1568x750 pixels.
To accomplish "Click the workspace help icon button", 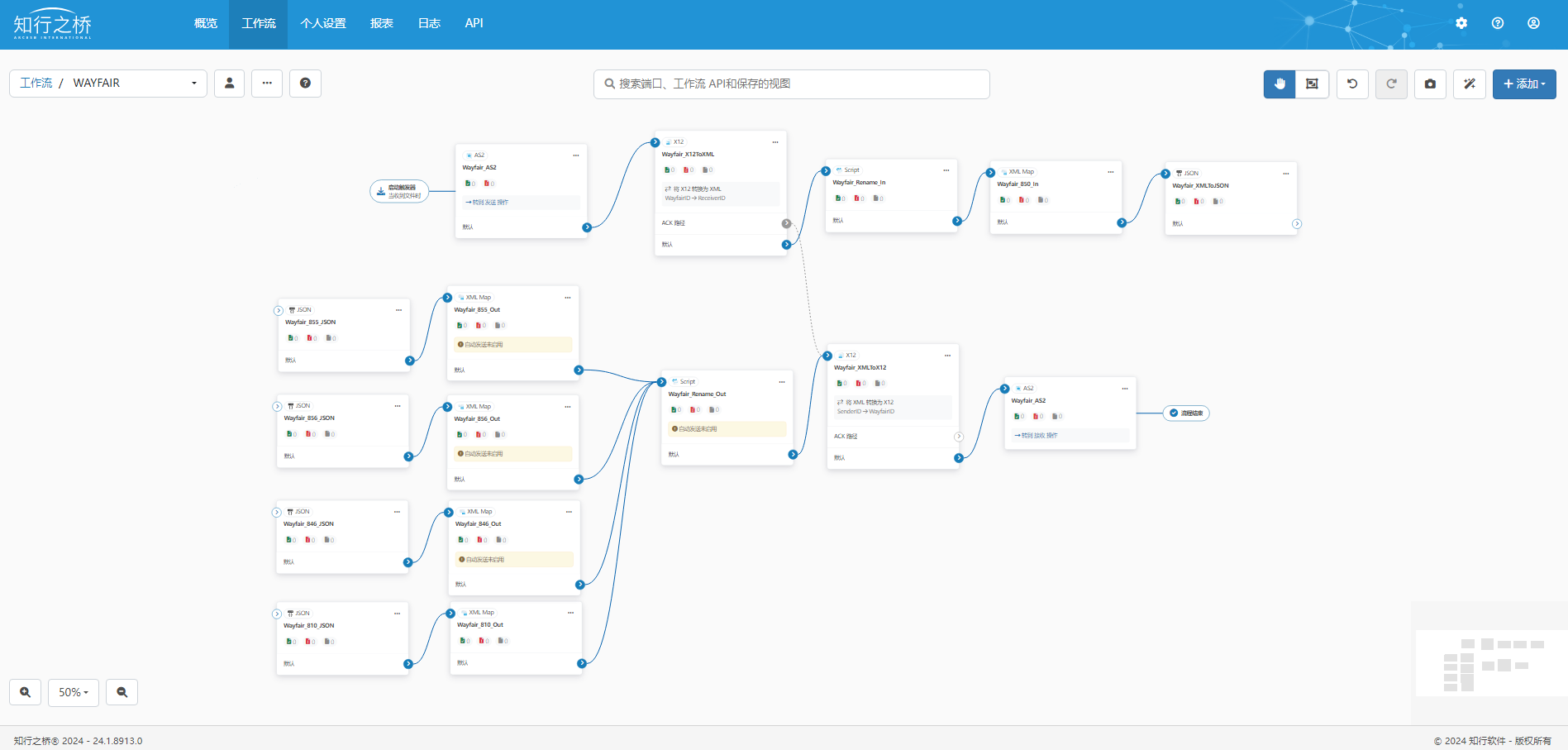I will 305,84.
